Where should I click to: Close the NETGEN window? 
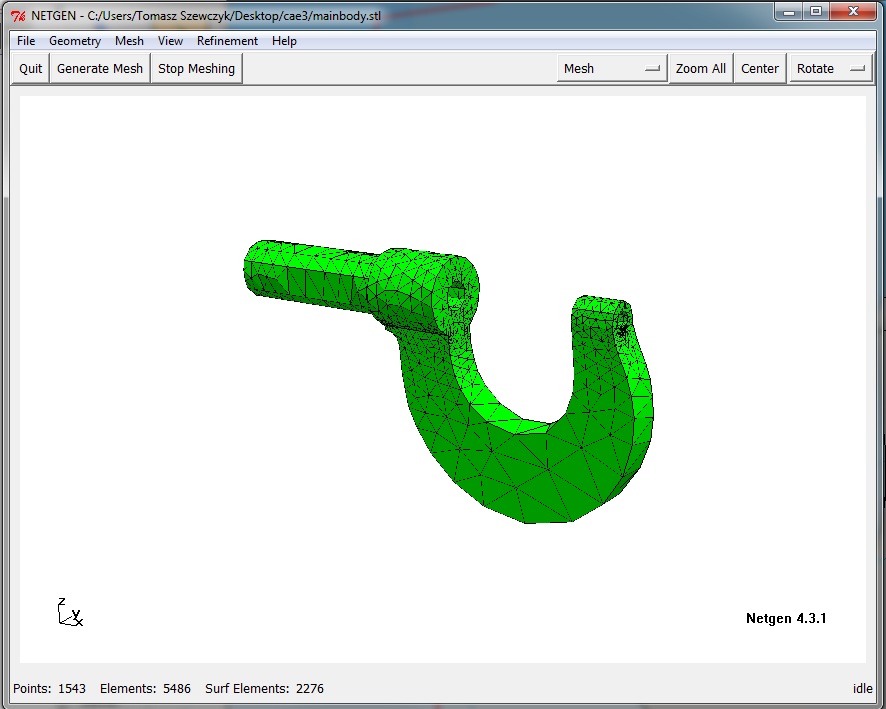click(853, 11)
